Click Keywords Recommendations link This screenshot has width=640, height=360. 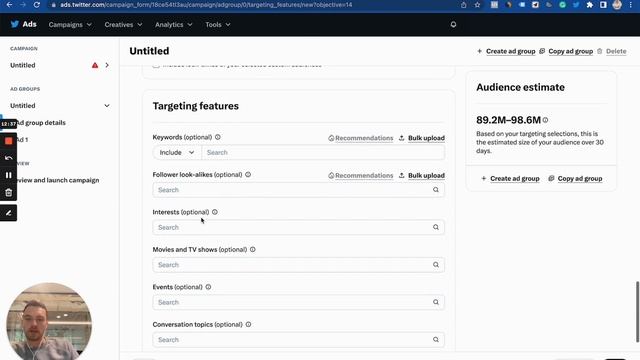point(361,138)
